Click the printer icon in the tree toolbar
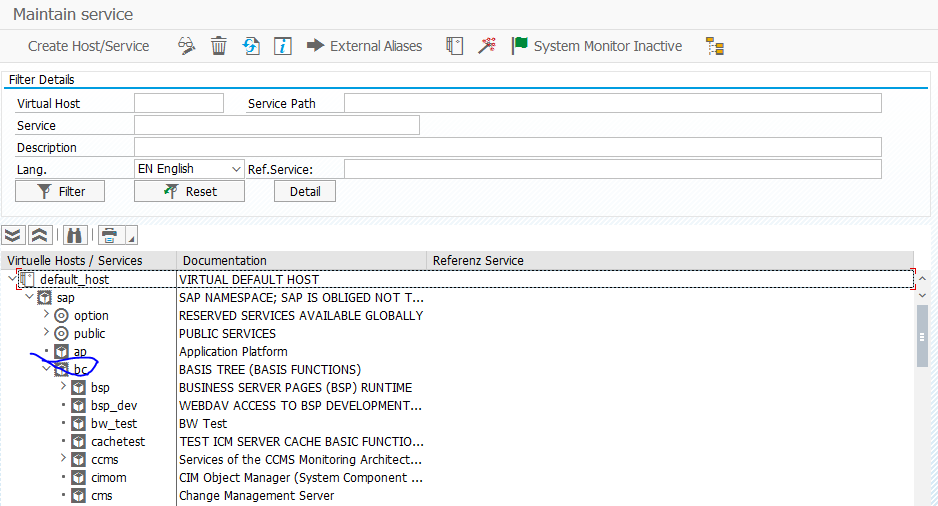Screen dimensions: 938x506 coord(109,235)
